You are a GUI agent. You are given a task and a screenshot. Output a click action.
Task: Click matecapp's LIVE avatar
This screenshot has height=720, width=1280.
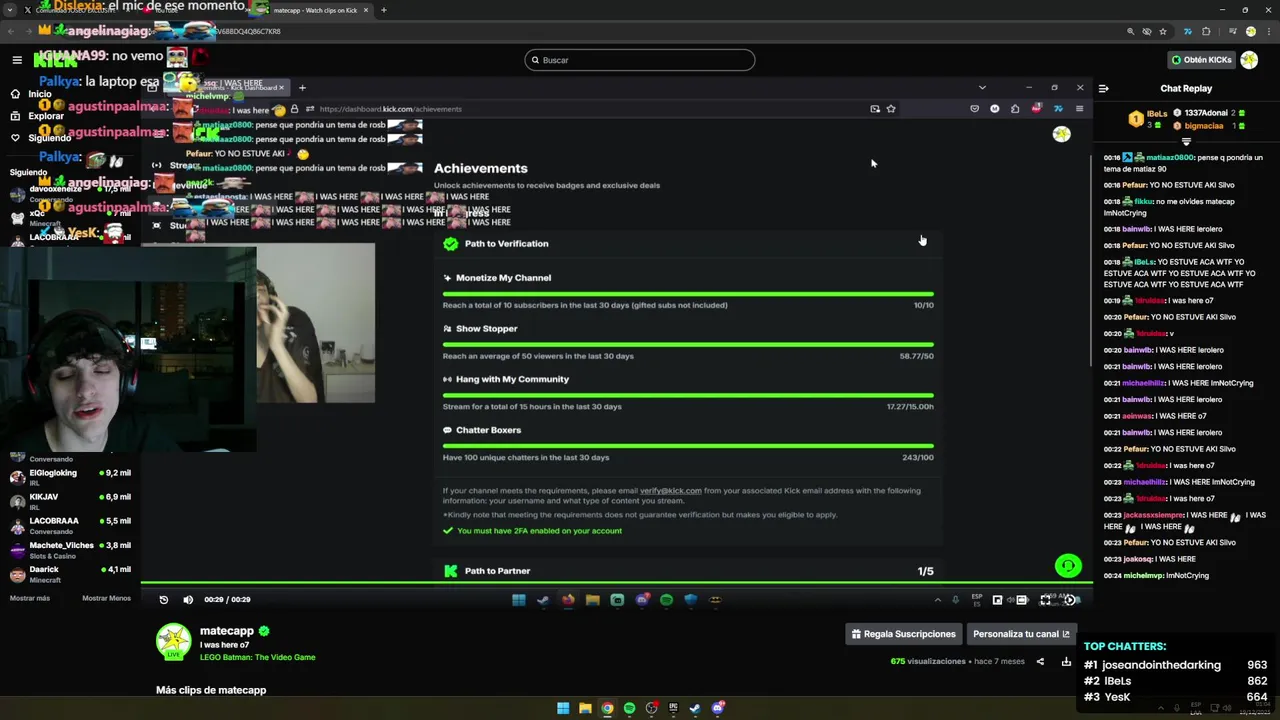[x=174, y=642]
